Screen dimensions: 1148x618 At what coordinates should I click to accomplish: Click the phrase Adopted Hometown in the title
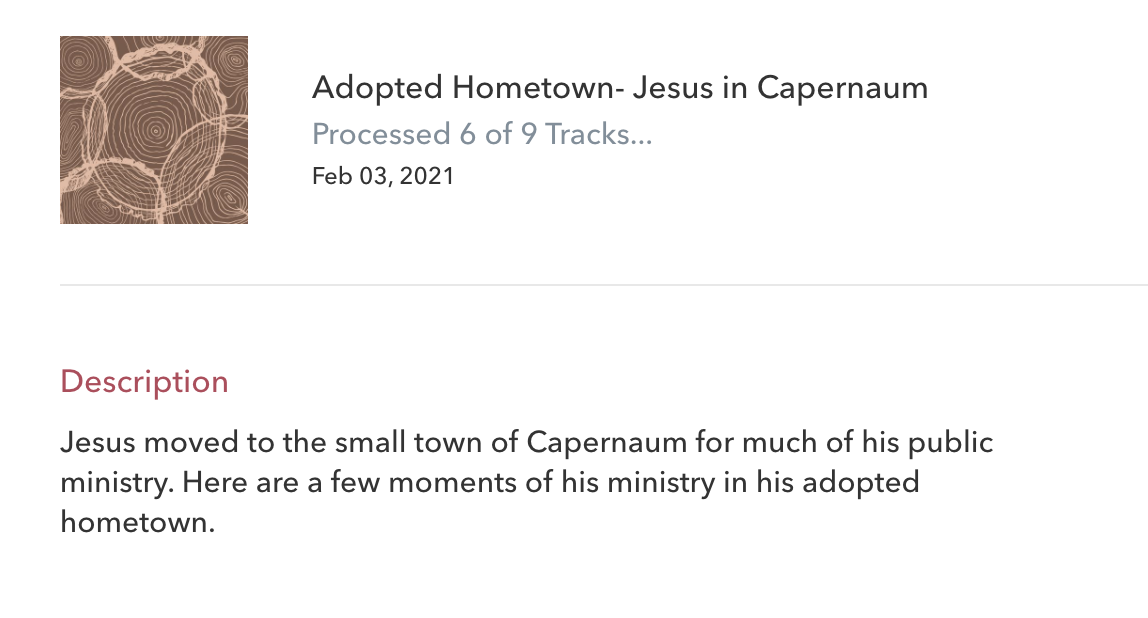(461, 88)
